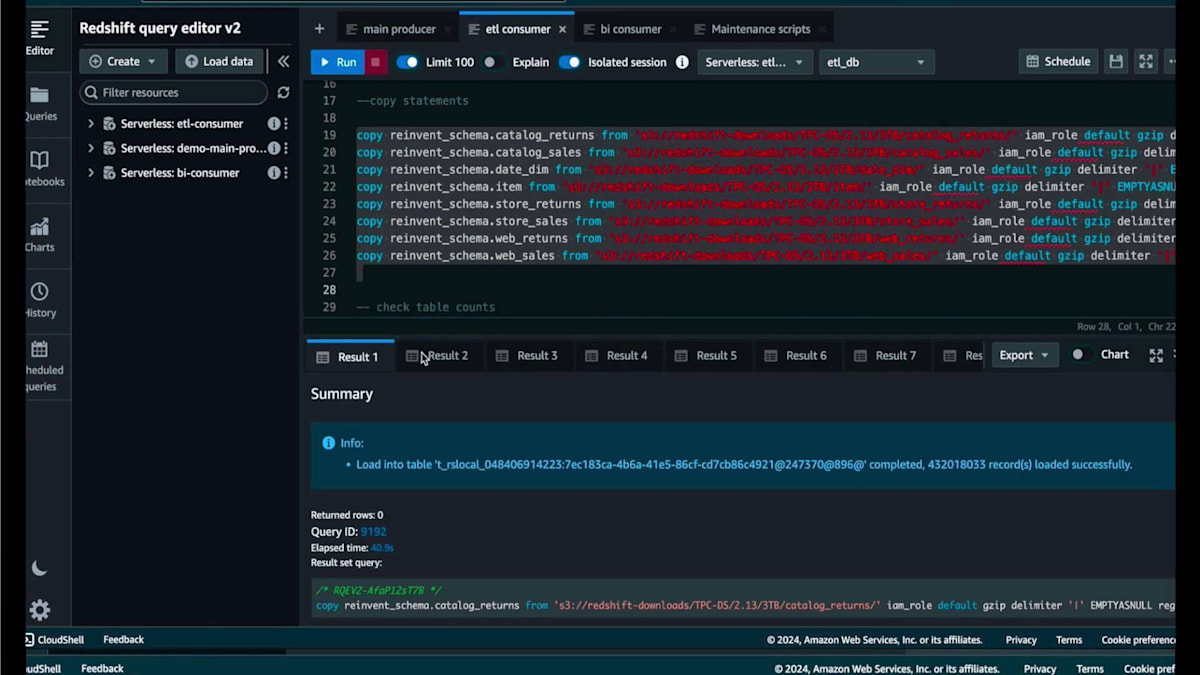
Task: Close the Maintenance scripts tab
Action: click(x=822, y=30)
